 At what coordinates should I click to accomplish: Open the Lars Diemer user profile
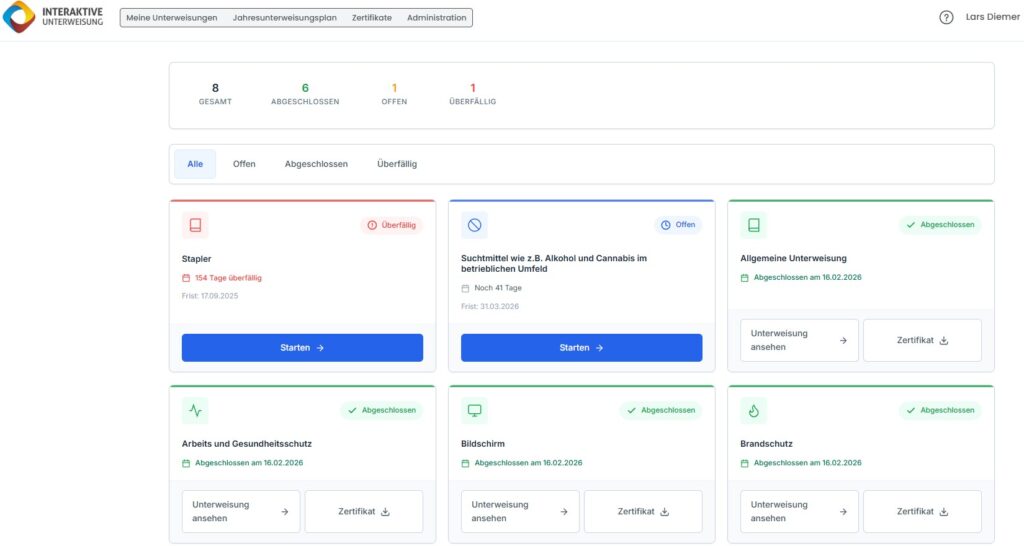[990, 17]
